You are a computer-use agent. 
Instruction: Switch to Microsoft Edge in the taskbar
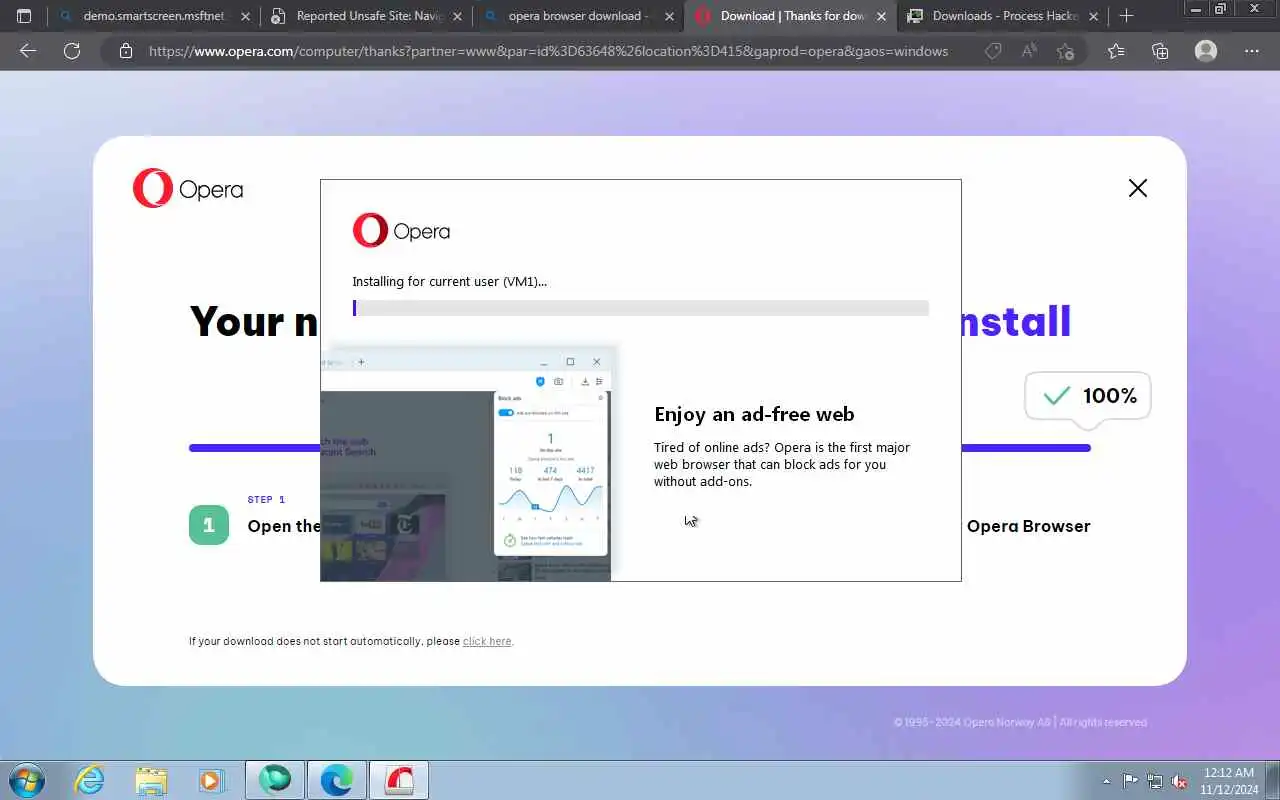tap(336, 780)
